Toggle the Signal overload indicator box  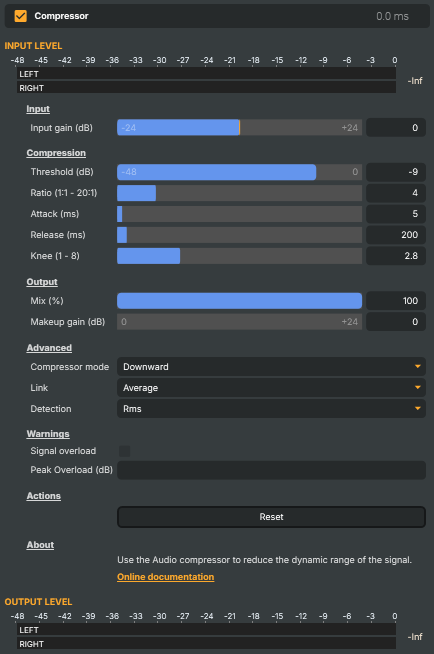[x=124, y=451]
